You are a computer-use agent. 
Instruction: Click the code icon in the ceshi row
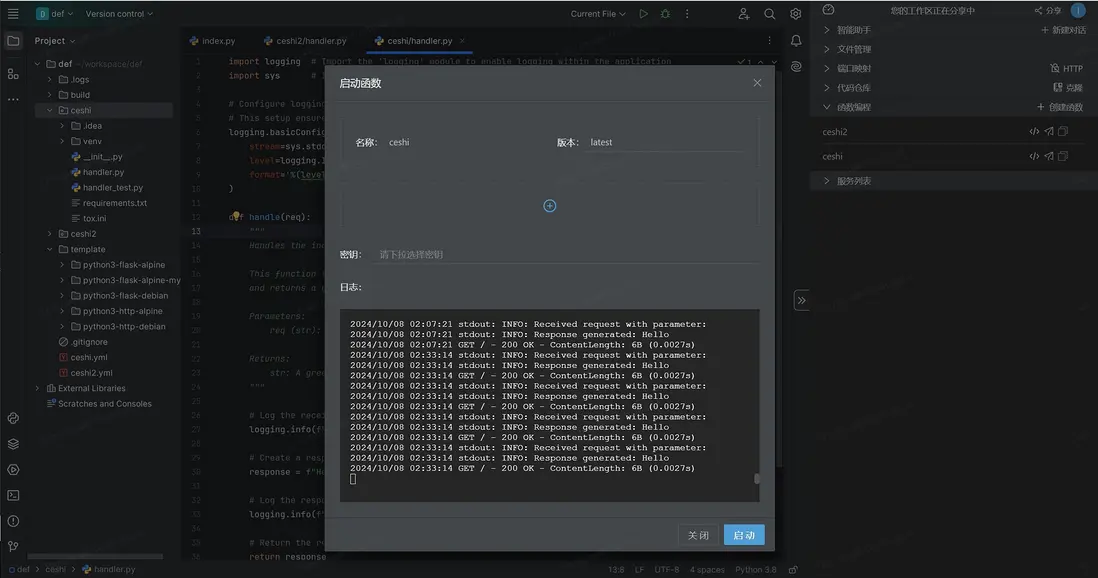1034,156
